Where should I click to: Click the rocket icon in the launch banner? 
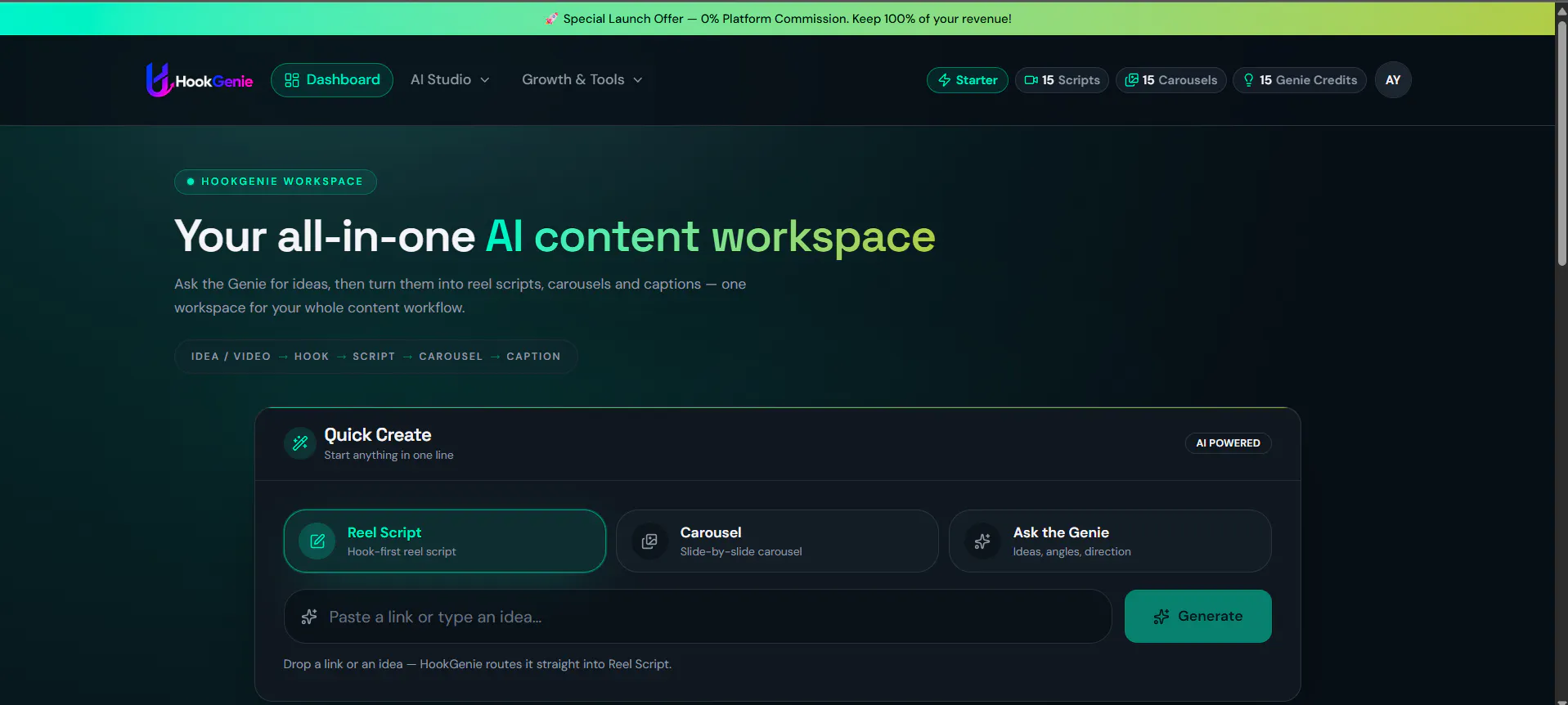[x=552, y=19]
